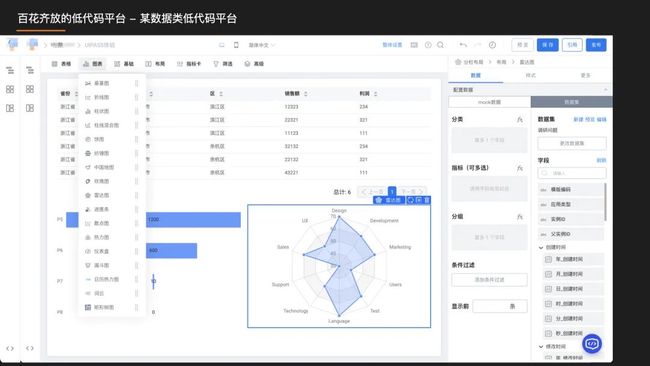Click the 引用 button
This screenshot has height=366, width=650.
pyautogui.click(x=572, y=45)
